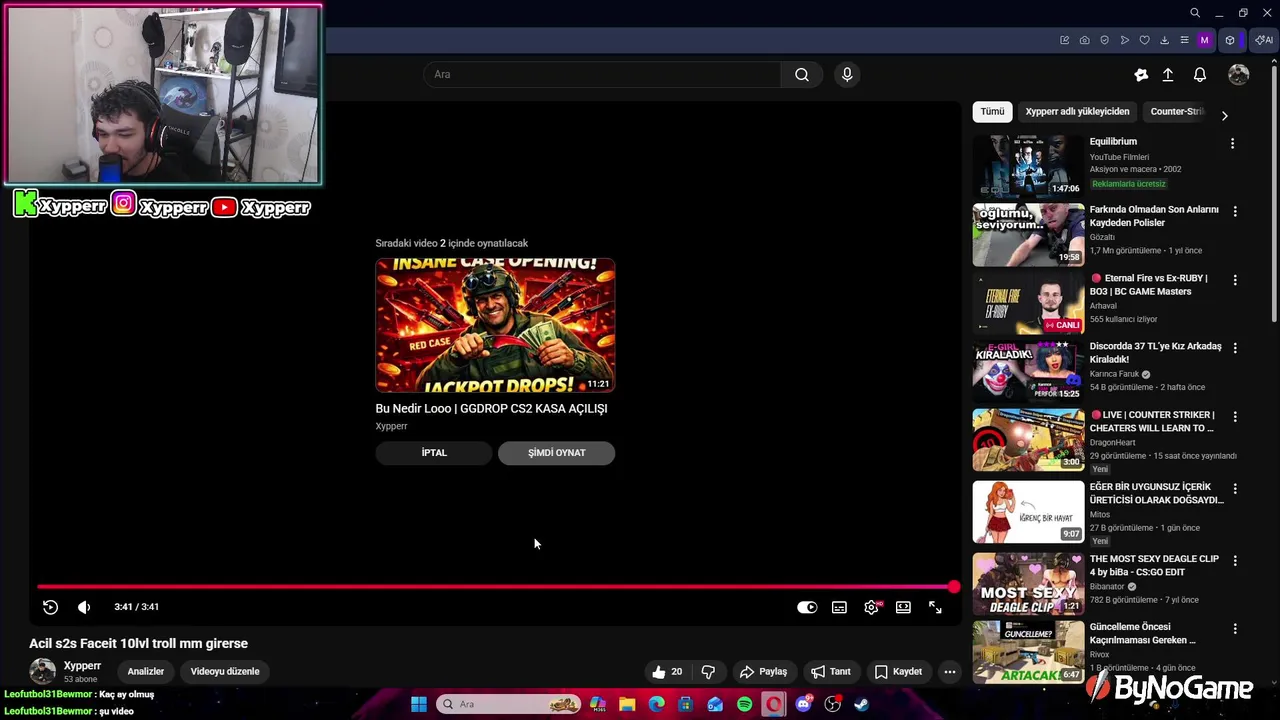Open more actions with the three-dot button
Image resolution: width=1280 pixels, height=720 pixels.
950,672
